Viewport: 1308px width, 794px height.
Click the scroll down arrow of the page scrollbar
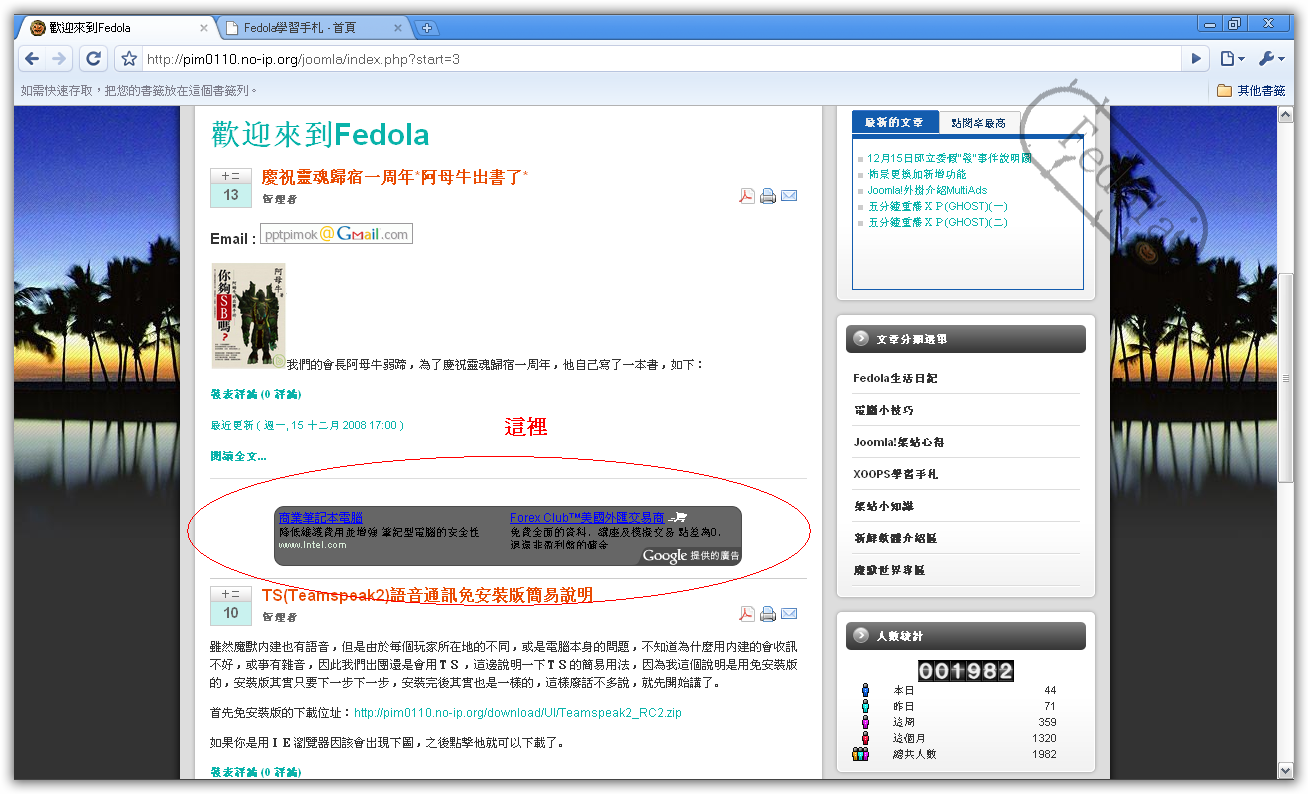pyautogui.click(x=1286, y=770)
